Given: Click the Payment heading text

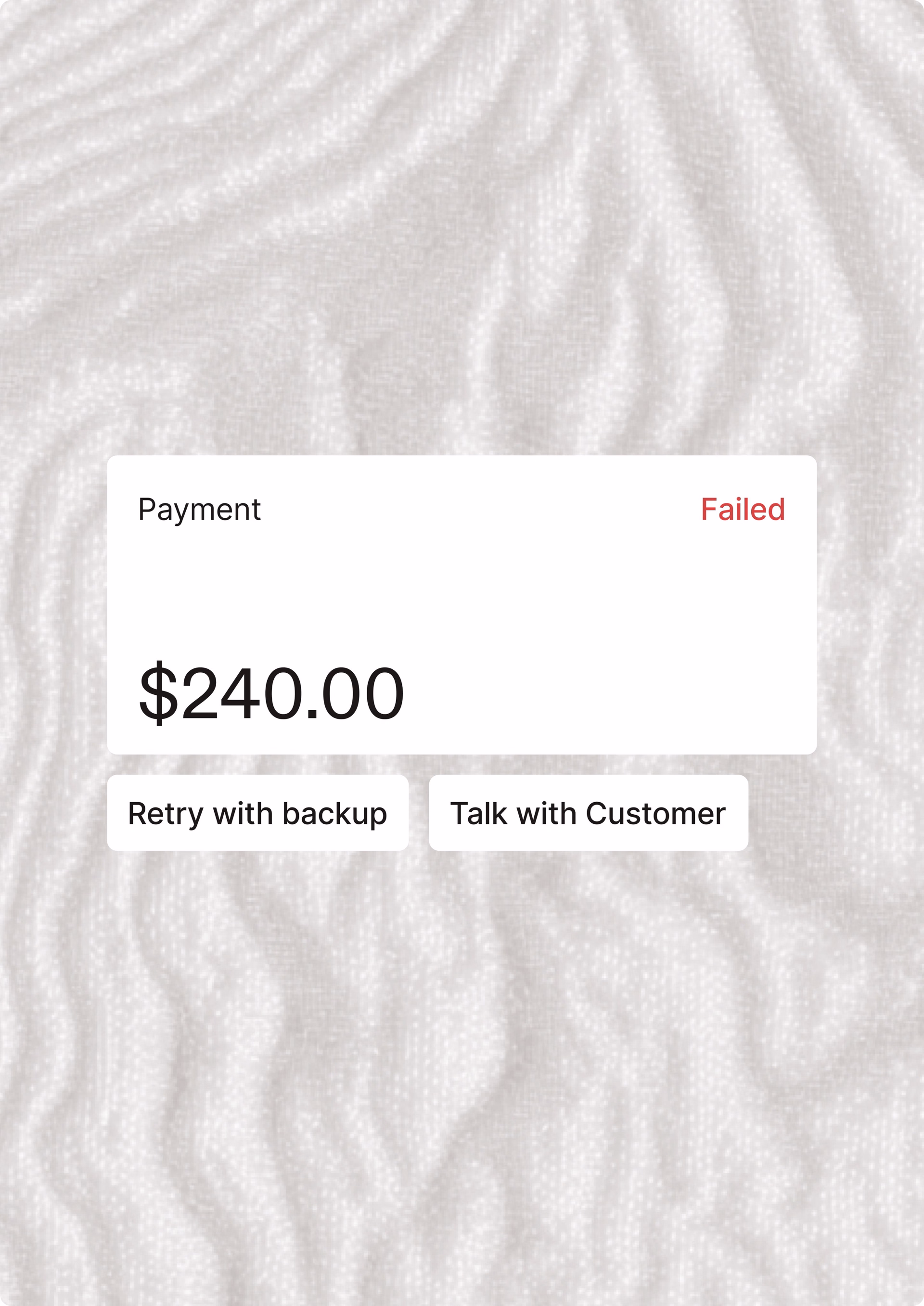Looking at the screenshot, I should tap(200, 510).
